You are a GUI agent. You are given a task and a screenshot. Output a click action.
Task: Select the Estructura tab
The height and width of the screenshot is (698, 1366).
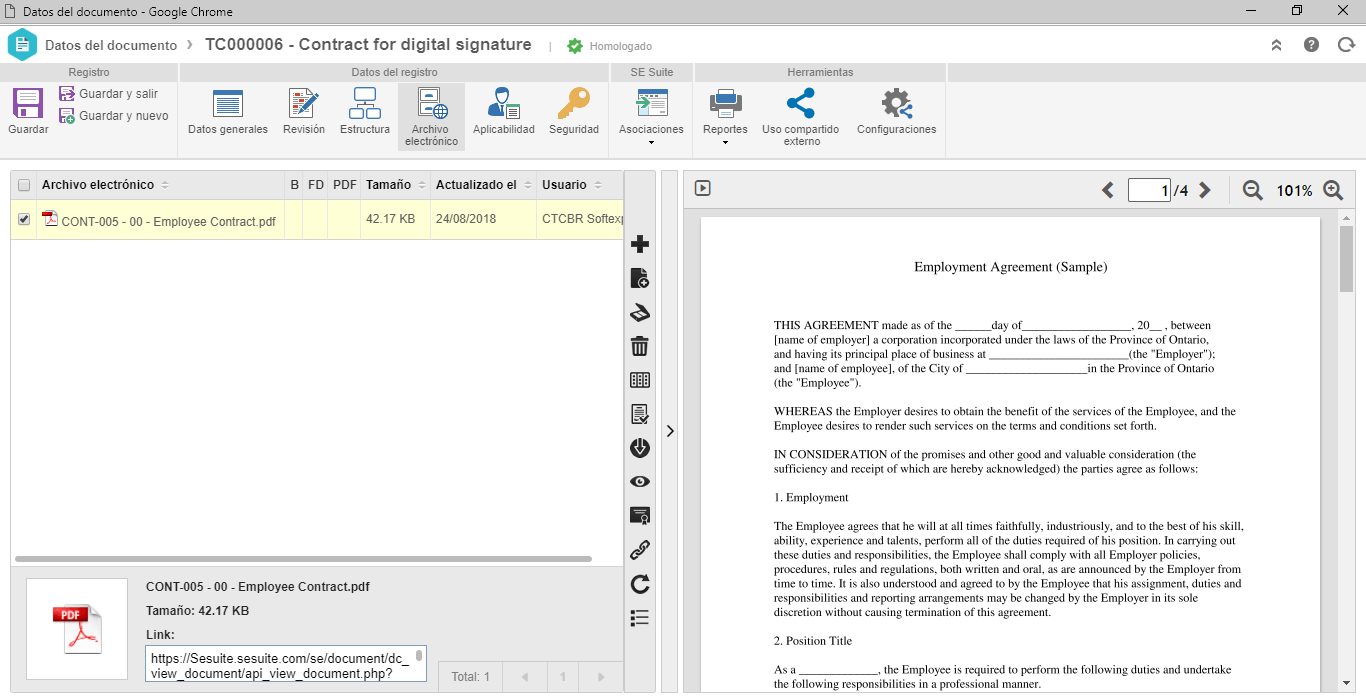pos(365,111)
